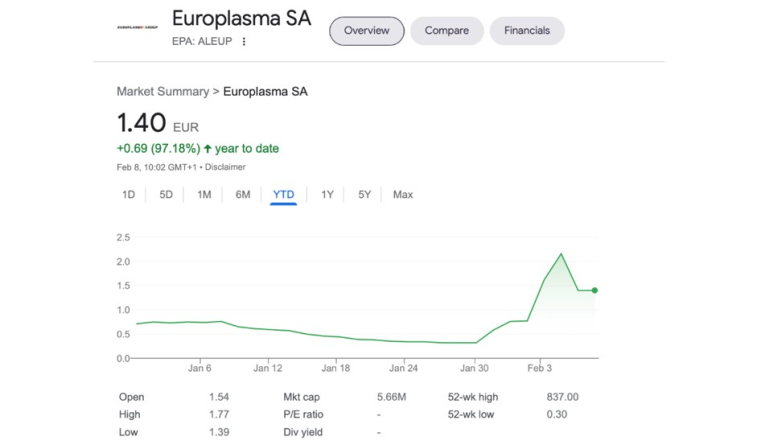Show the Max chart range
The width and height of the screenshot is (760, 445).
(x=403, y=195)
